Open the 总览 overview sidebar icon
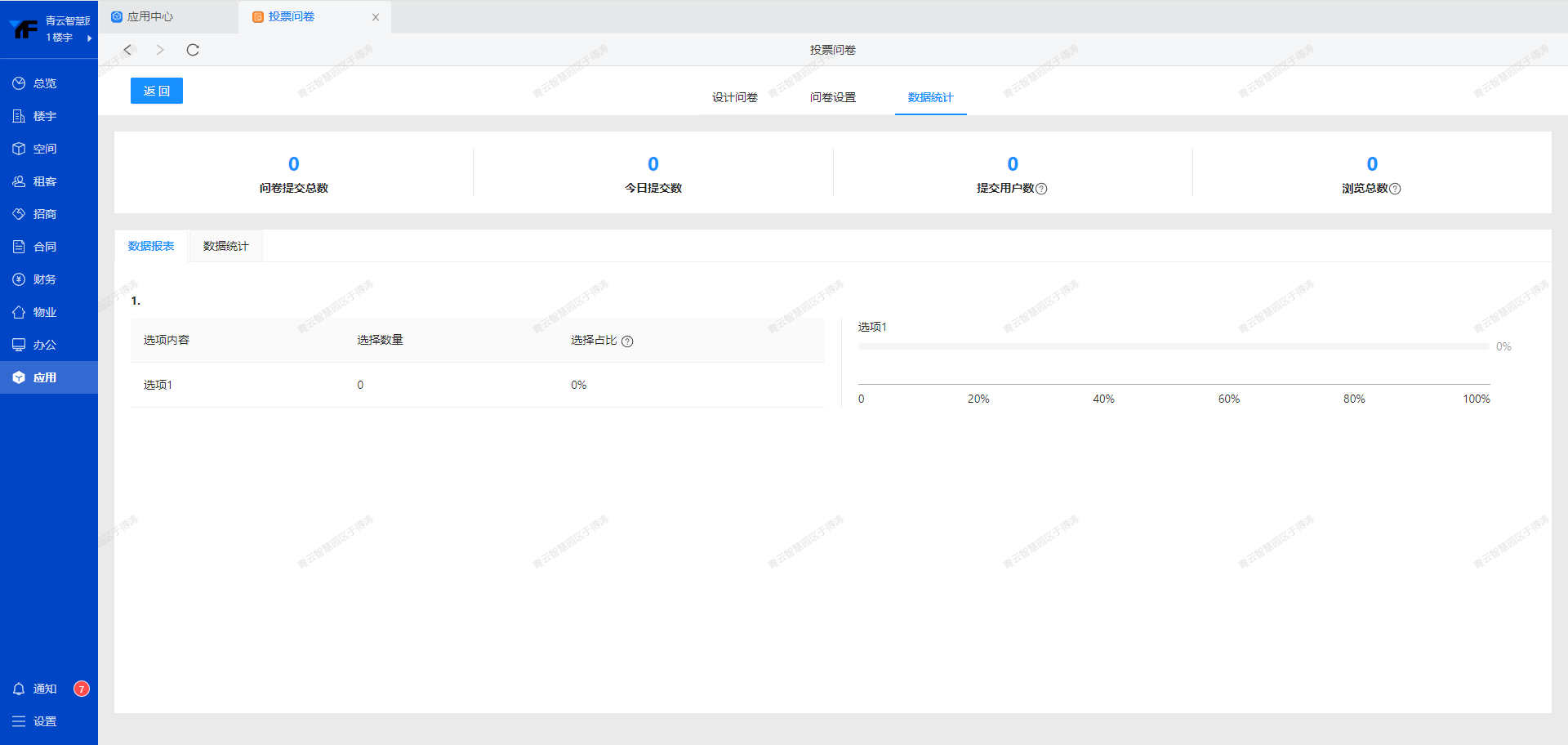1568x745 pixels. (x=19, y=83)
